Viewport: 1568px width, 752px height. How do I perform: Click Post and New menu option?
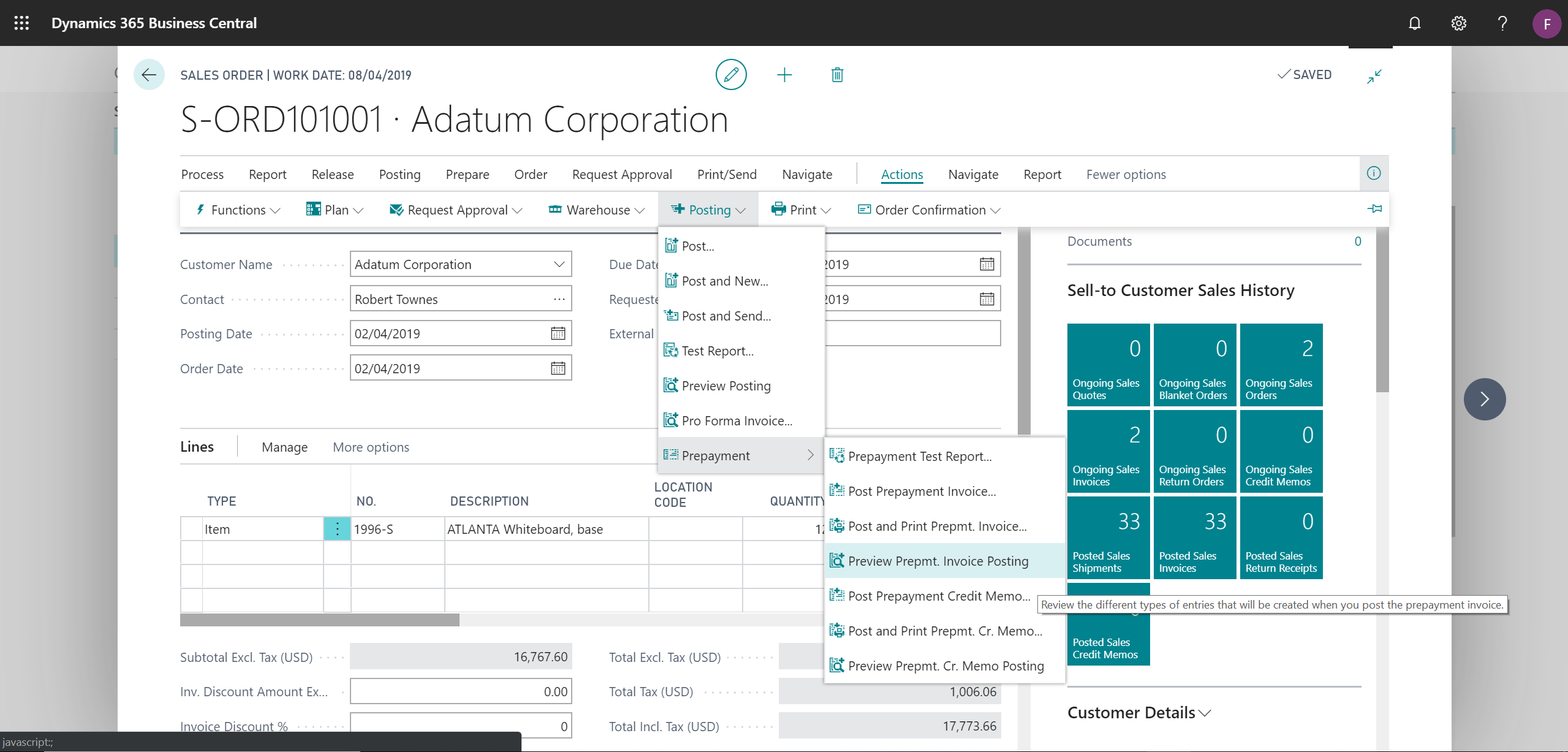(x=724, y=281)
